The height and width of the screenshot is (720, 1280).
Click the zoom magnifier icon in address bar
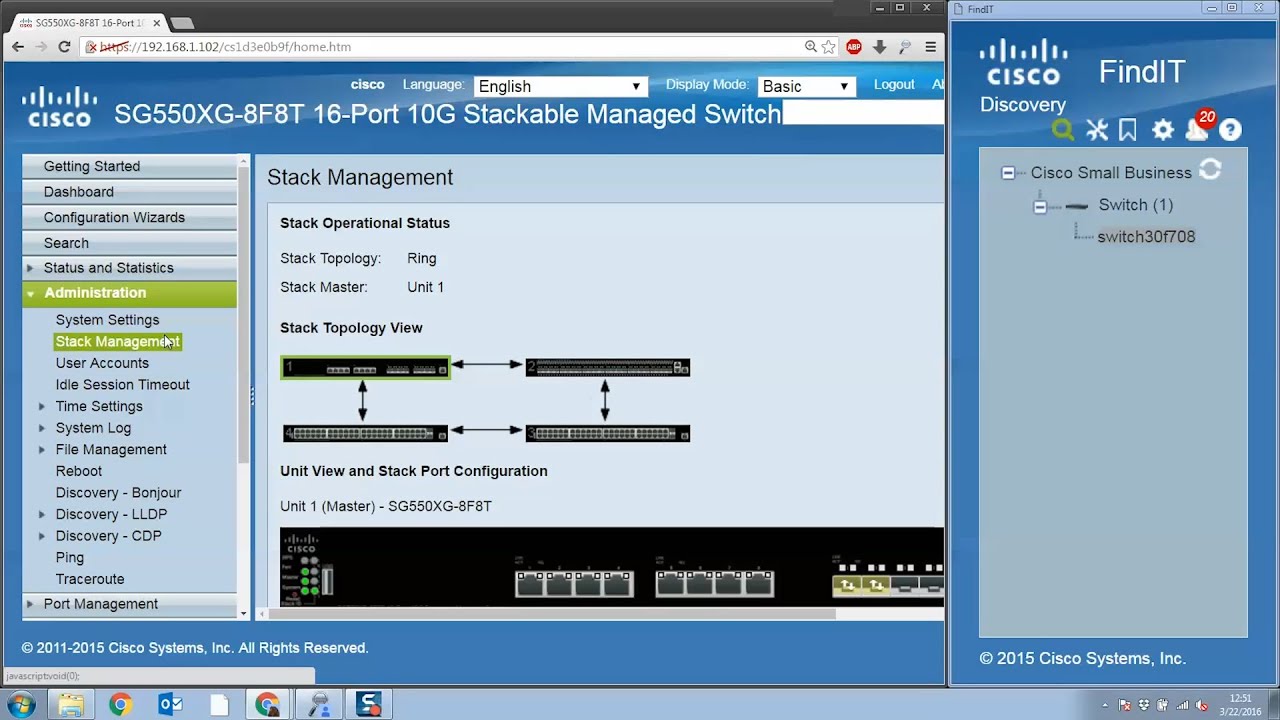811,47
